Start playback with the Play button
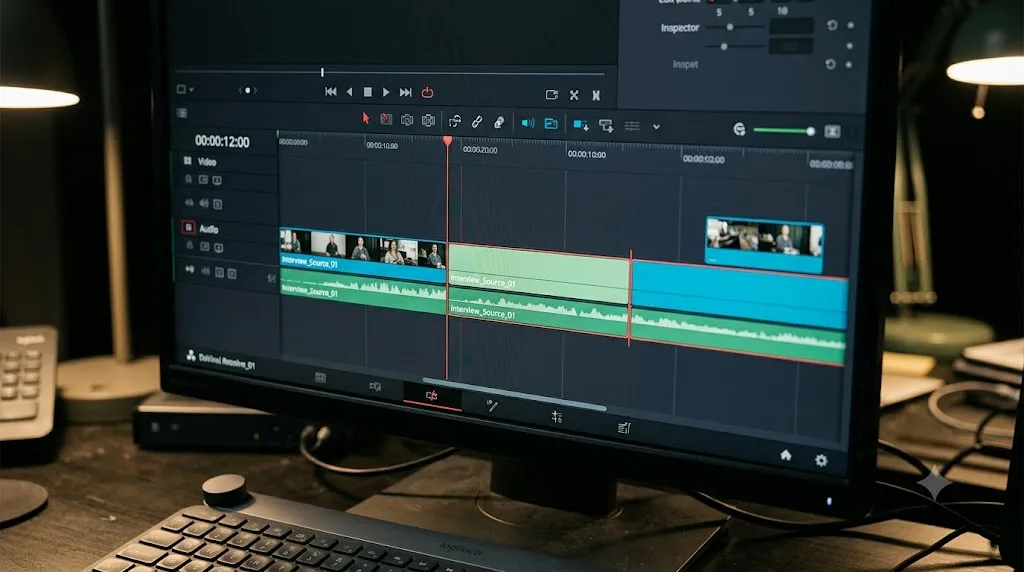1024x572 pixels. pos(386,93)
